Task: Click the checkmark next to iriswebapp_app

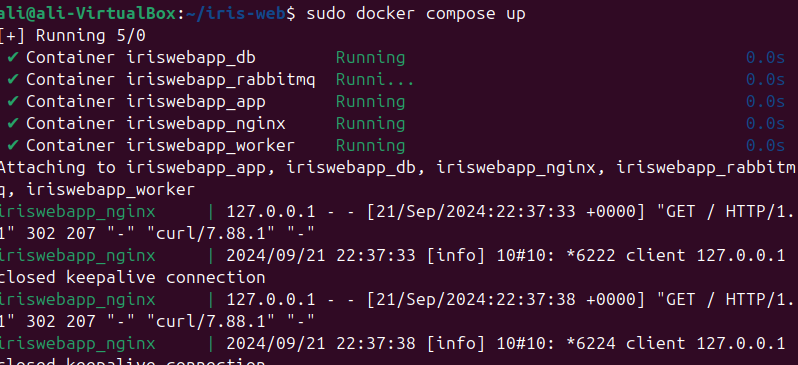Action: [x=13, y=102]
